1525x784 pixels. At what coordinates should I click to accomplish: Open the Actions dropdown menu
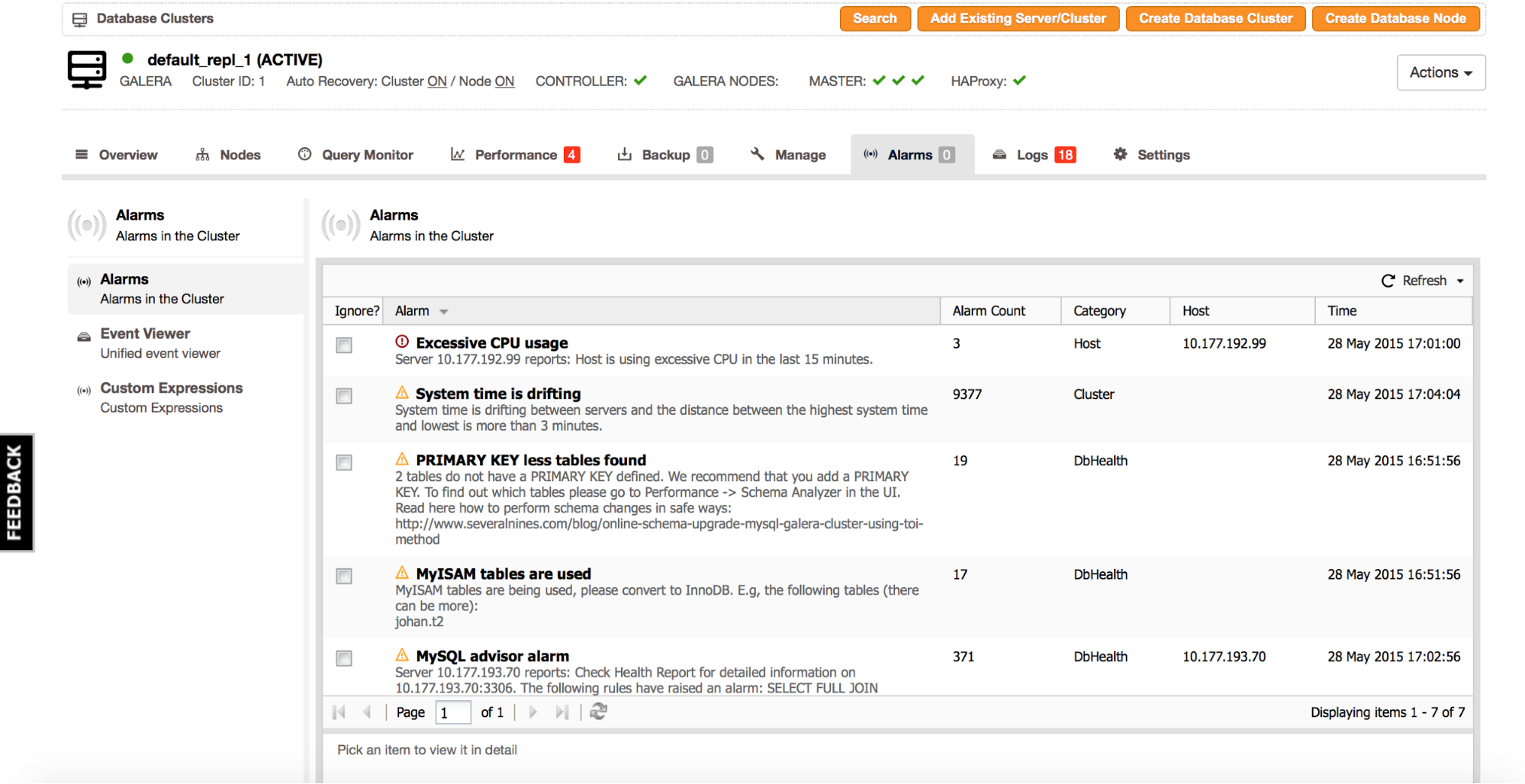pyautogui.click(x=1440, y=72)
